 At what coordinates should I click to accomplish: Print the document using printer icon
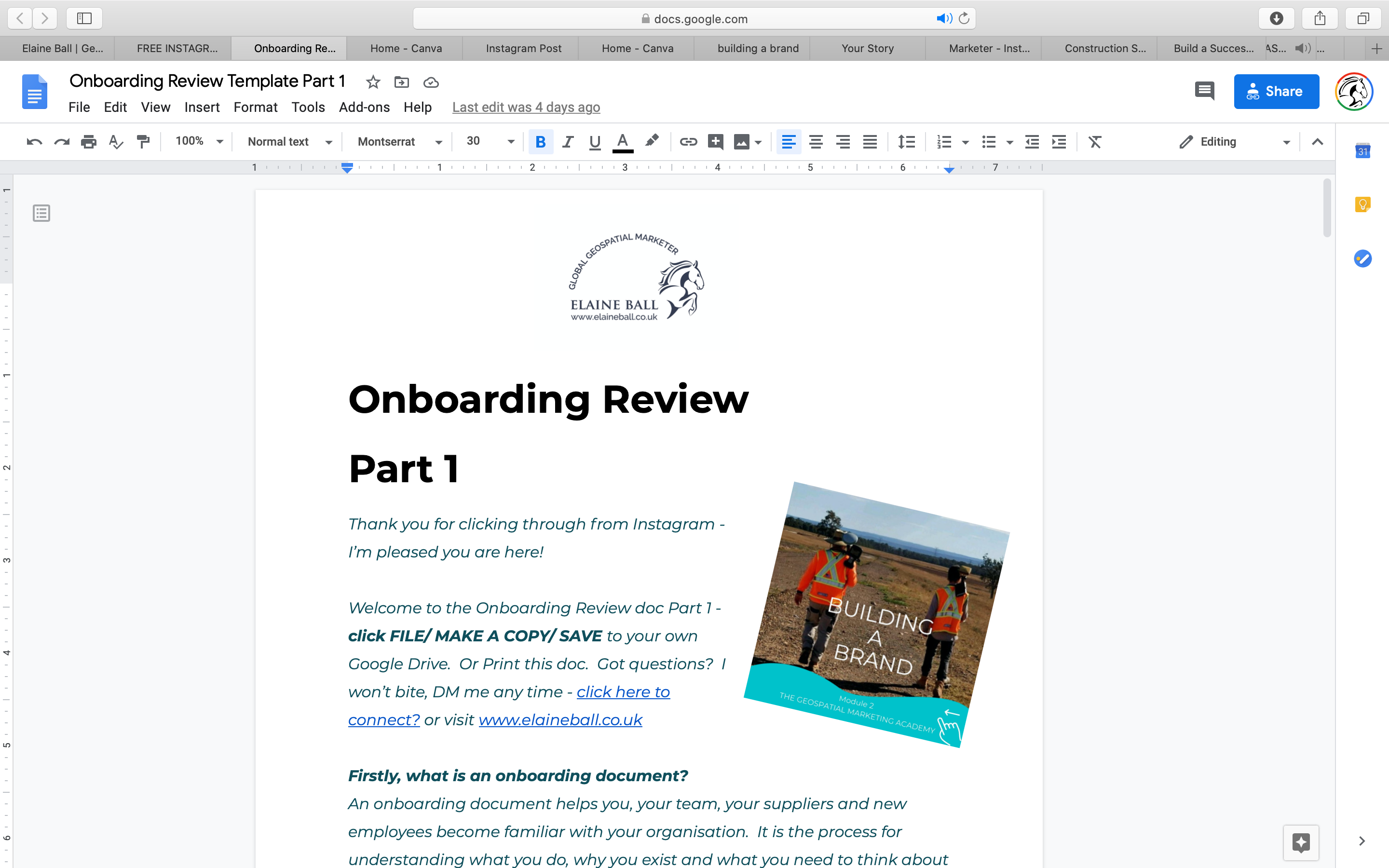point(88,142)
